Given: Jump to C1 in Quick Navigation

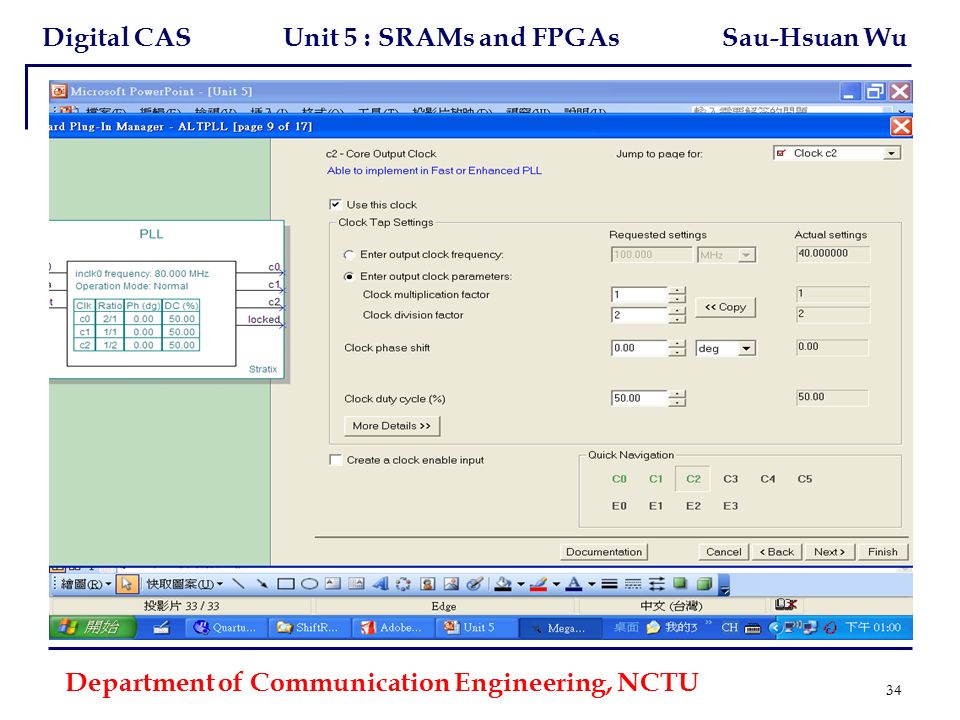Looking at the screenshot, I should click(656, 479).
